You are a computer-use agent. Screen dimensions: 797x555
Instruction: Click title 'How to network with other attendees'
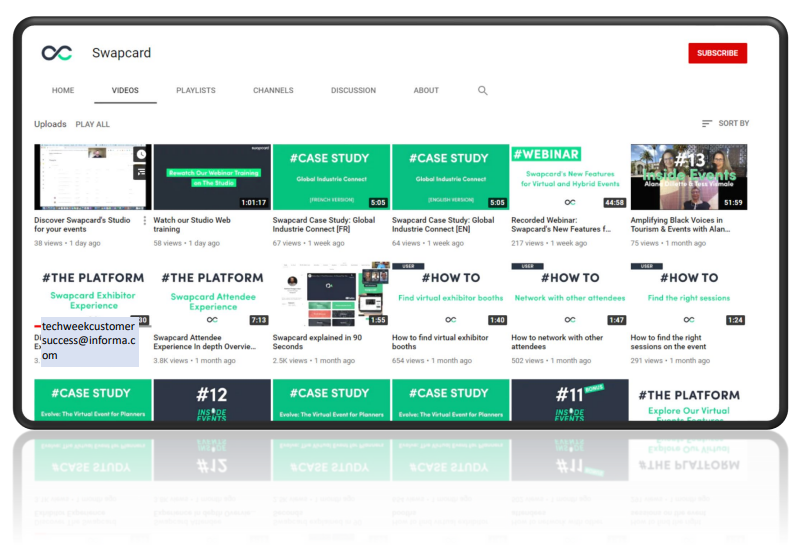click(557, 342)
